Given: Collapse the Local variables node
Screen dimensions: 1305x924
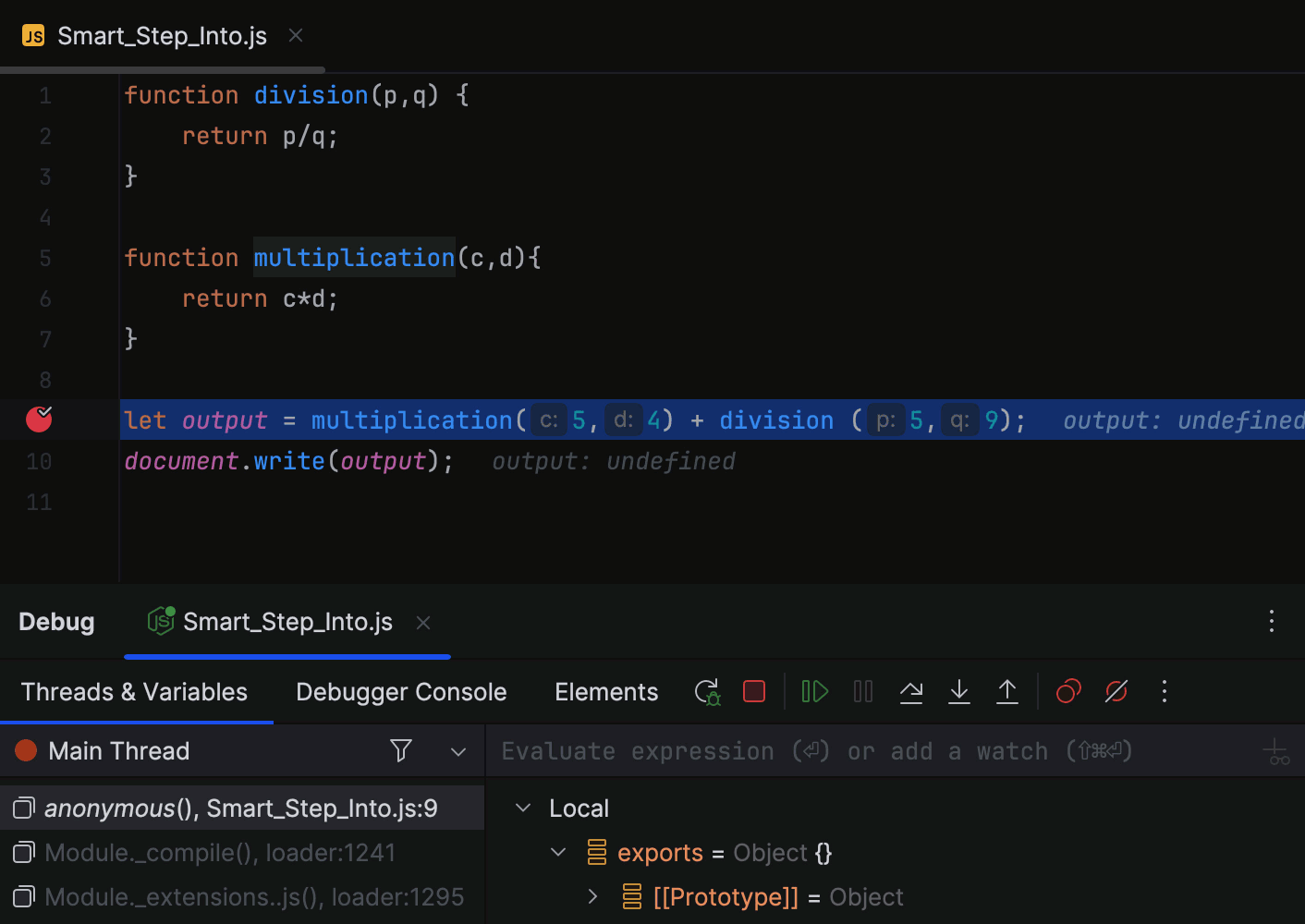Looking at the screenshot, I should [522, 807].
